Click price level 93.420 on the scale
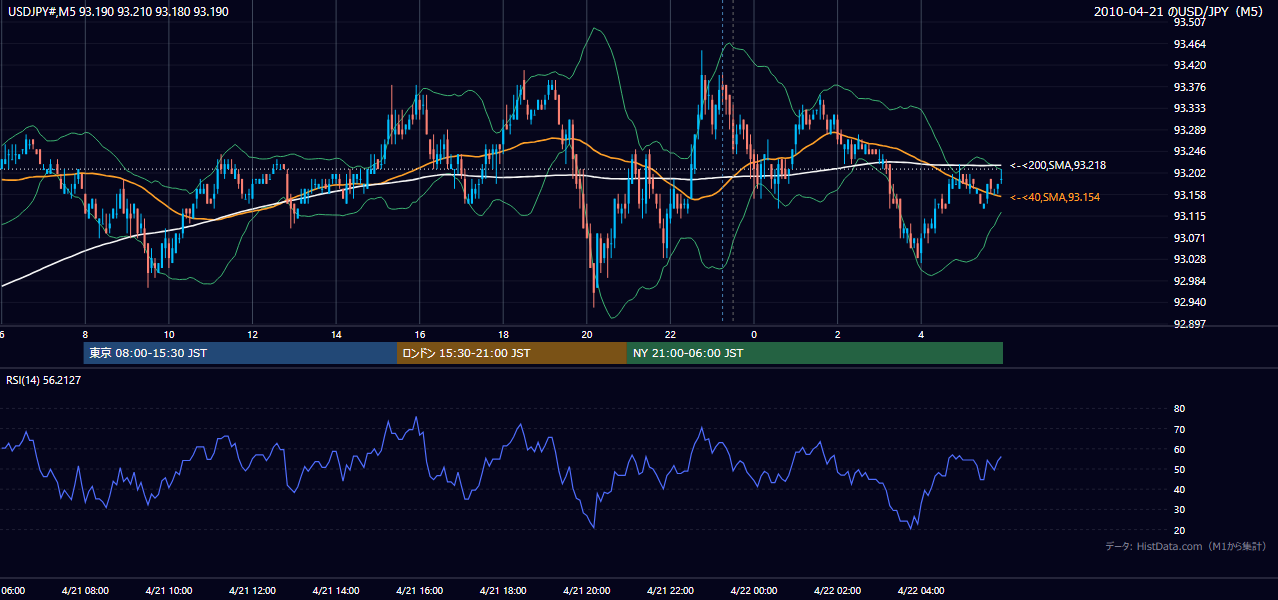The image size is (1278, 600). 1189,65
